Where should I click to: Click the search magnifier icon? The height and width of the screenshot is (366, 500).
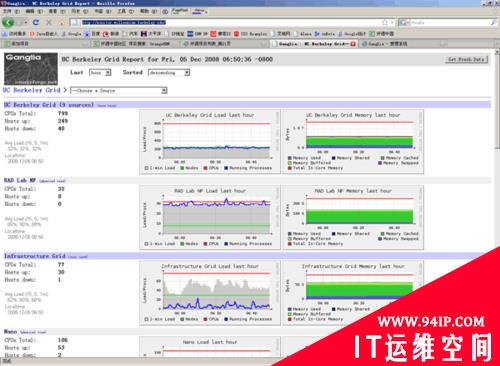coord(493,22)
